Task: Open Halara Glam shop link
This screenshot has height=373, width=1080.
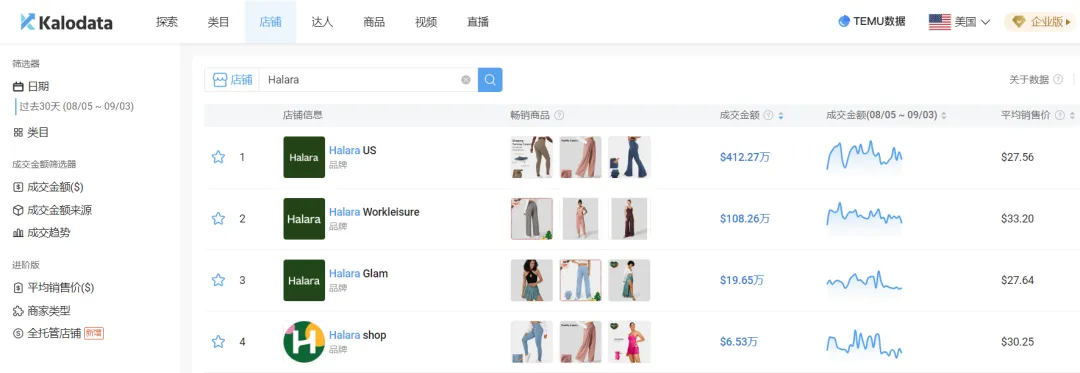Action: click(x=358, y=273)
